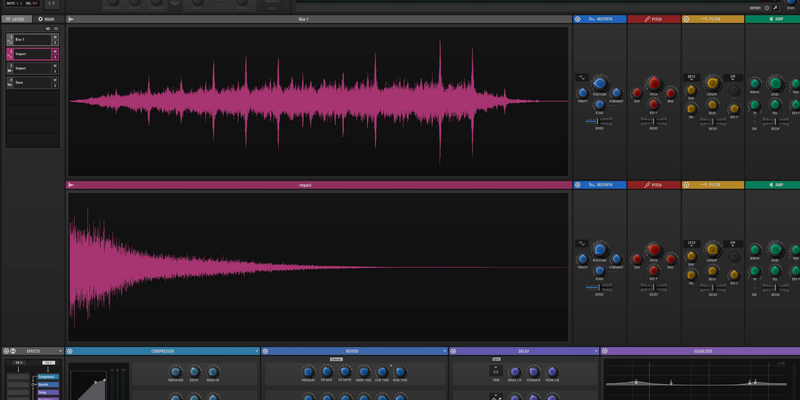Expand the Effects panel dropdown arrow

(60, 351)
